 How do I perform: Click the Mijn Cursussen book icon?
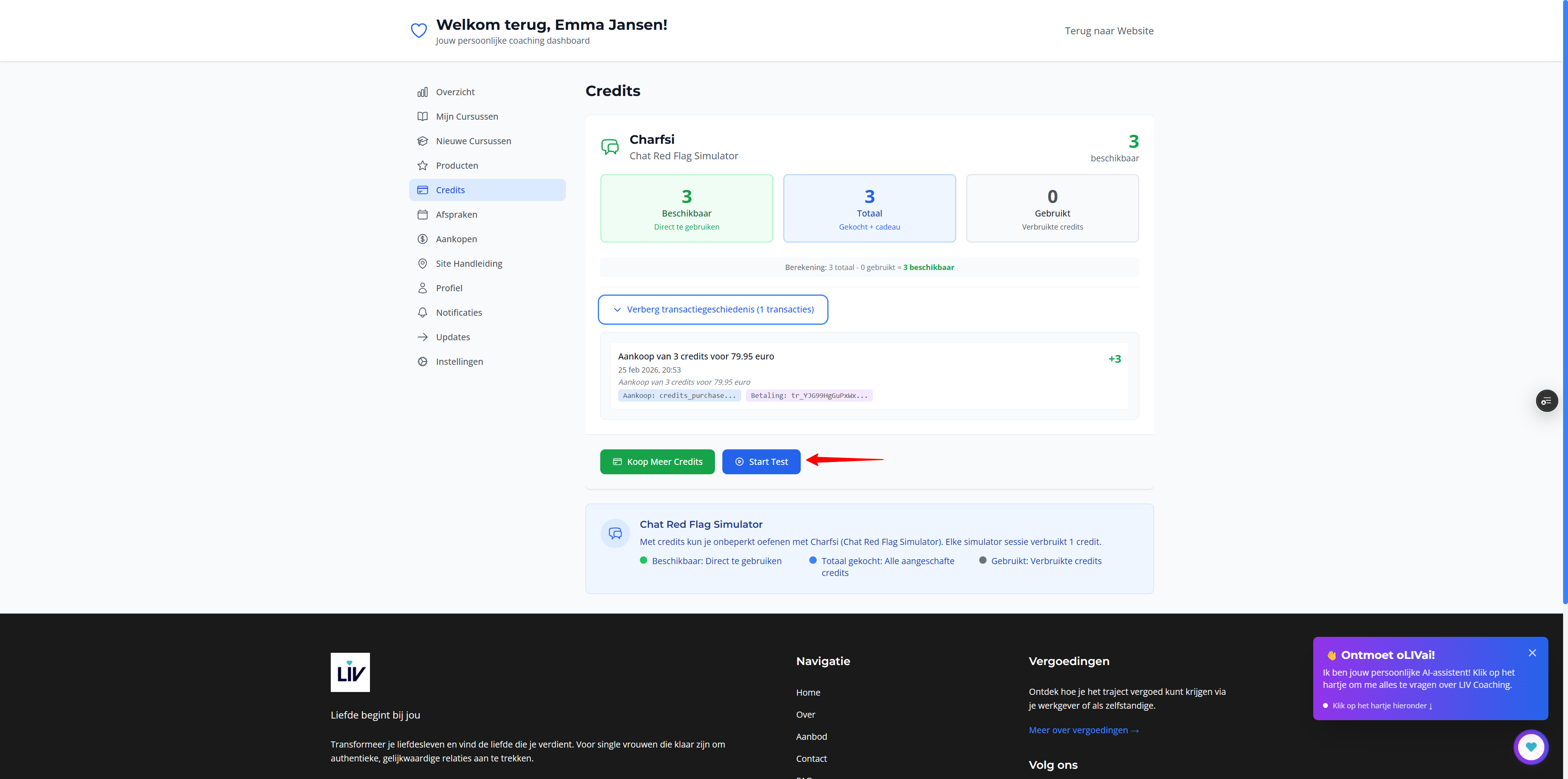(423, 116)
